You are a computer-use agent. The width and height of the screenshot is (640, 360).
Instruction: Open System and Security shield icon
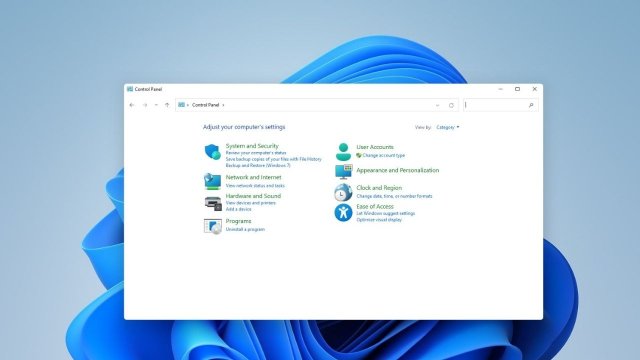point(212,152)
